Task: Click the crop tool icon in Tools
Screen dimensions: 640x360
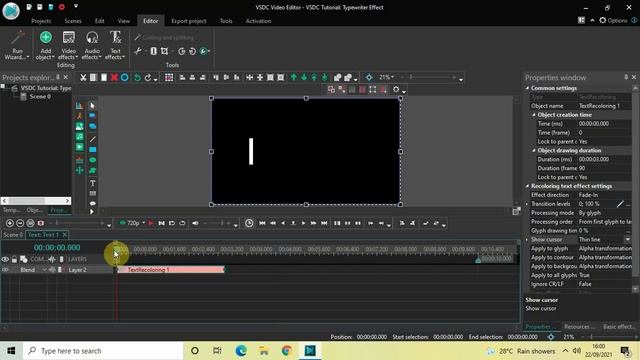Action: click(164, 51)
